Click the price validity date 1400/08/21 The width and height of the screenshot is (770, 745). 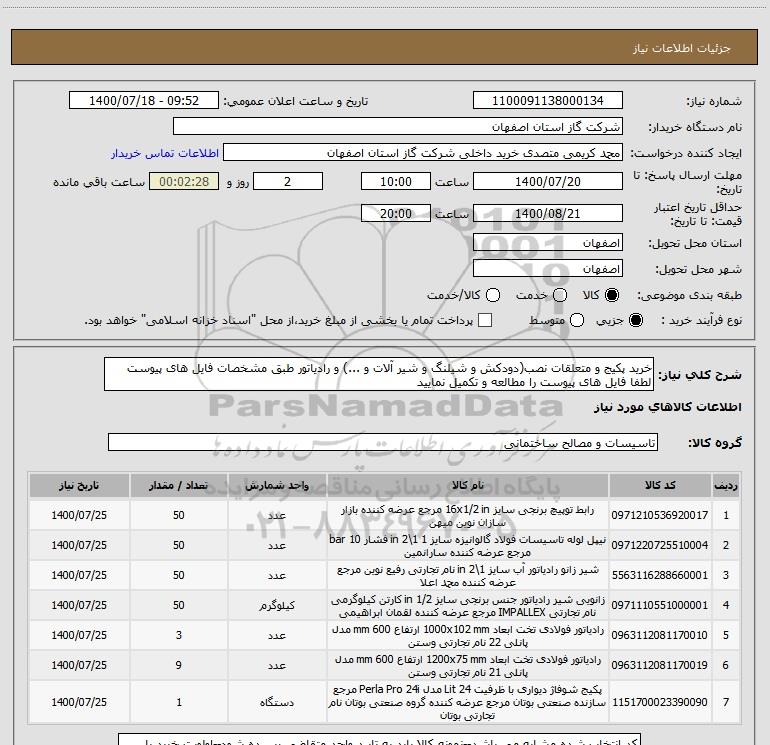[548, 213]
